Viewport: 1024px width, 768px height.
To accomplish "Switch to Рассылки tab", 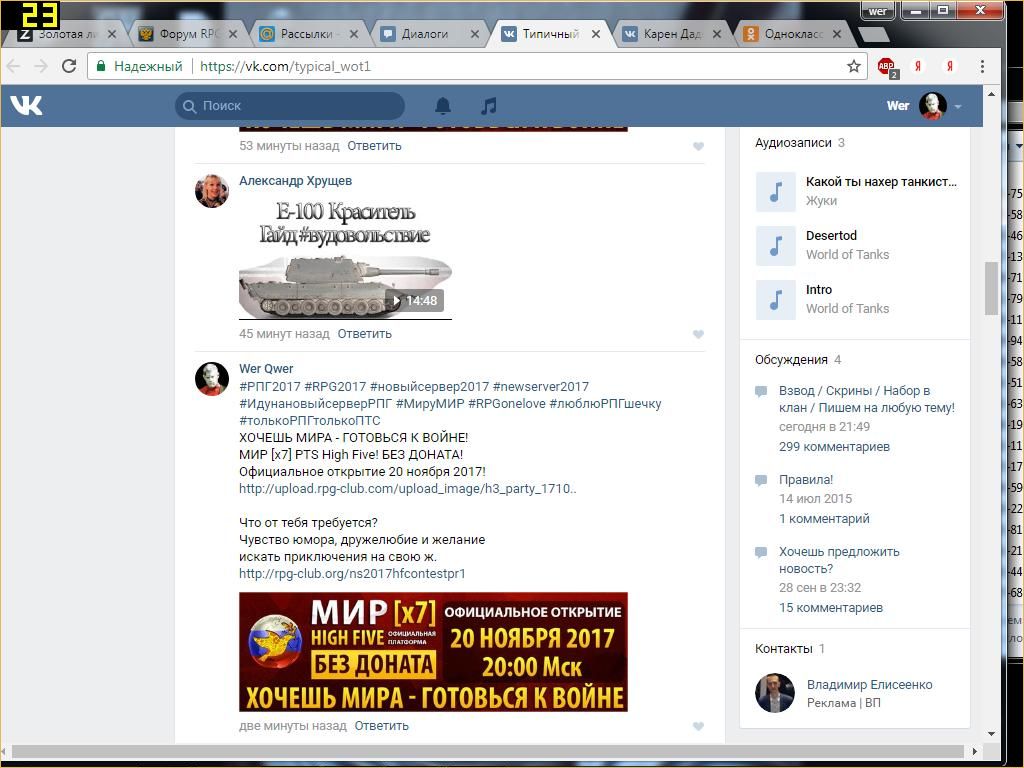I will click(310, 34).
